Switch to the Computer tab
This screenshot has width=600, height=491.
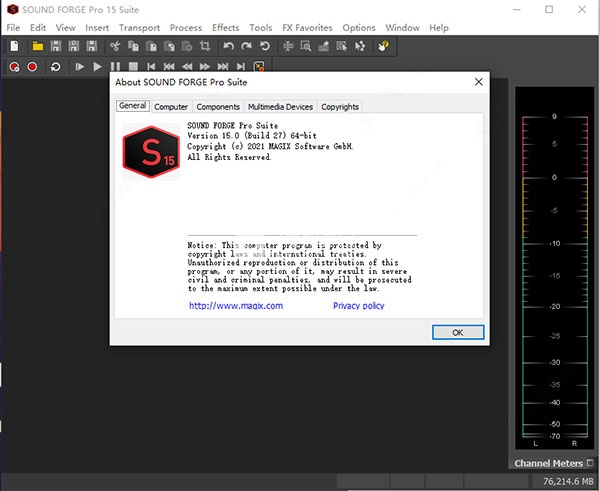(171, 107)
